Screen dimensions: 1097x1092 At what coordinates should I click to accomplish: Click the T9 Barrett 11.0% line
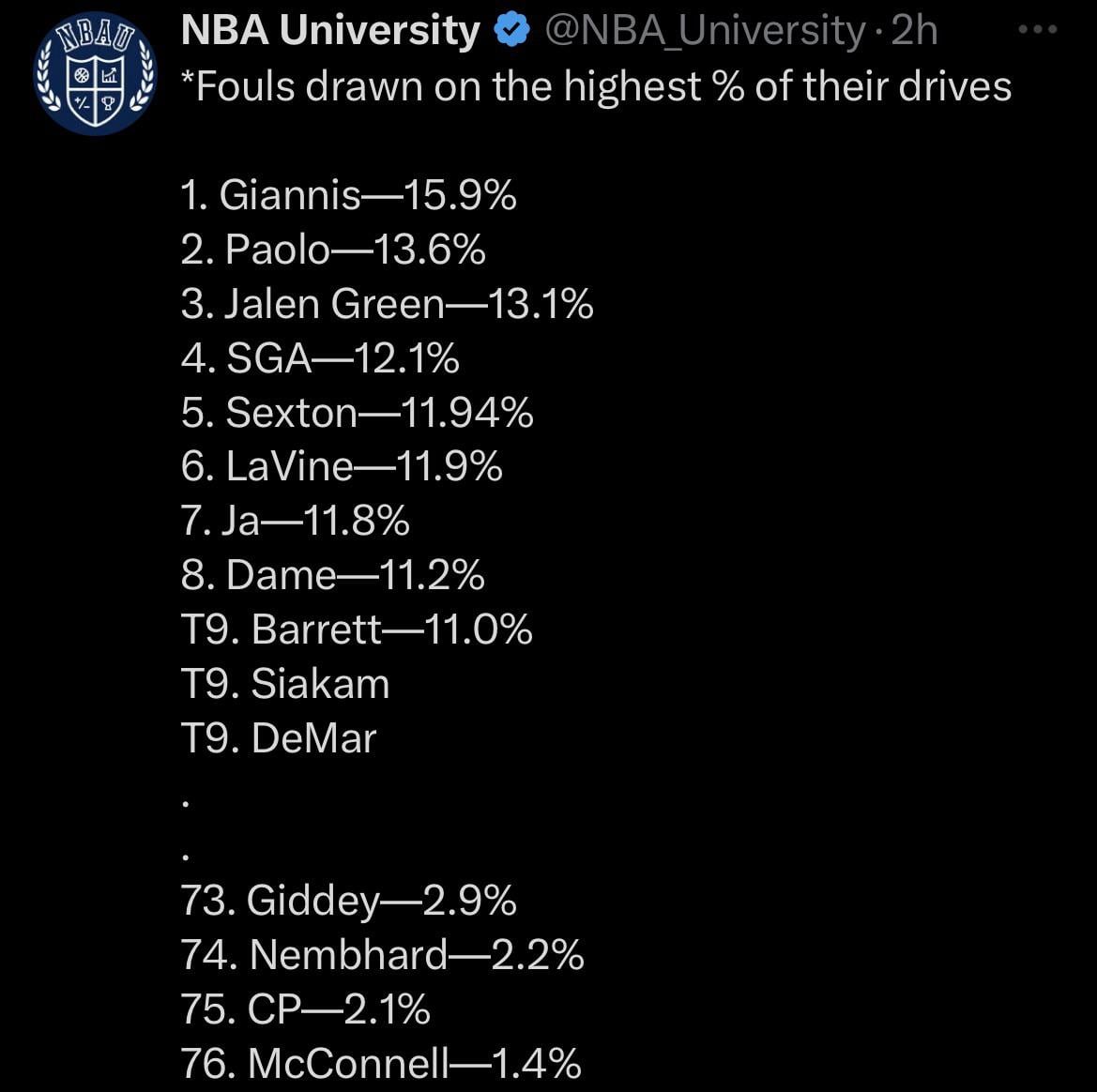[x=357, y=629]
